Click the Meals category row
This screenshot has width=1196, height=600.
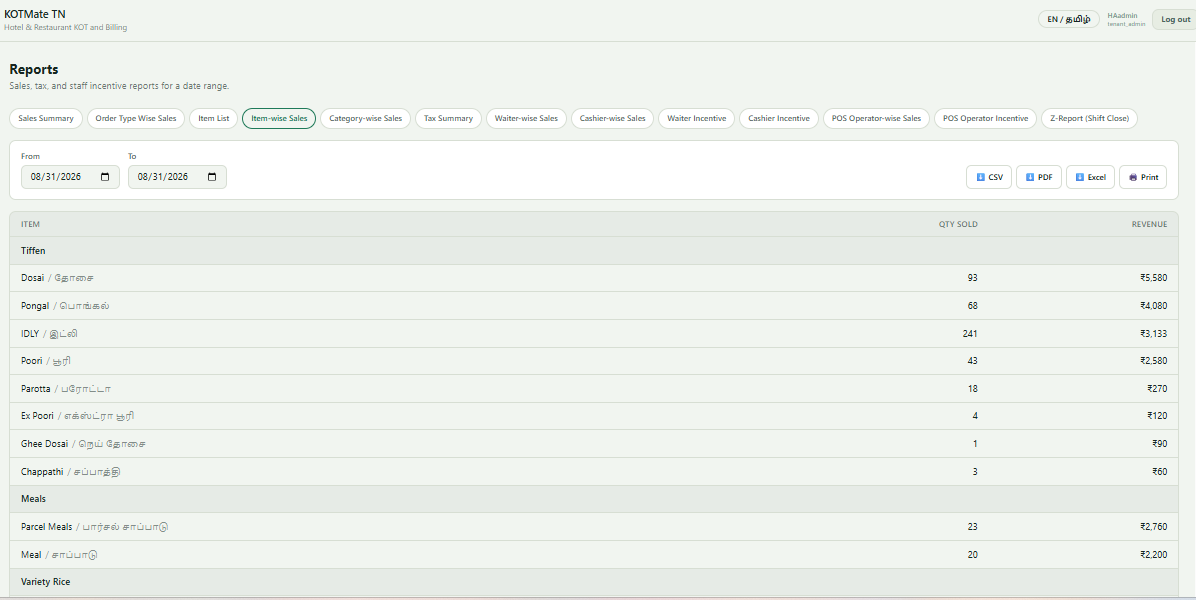[x=593, y=499]
